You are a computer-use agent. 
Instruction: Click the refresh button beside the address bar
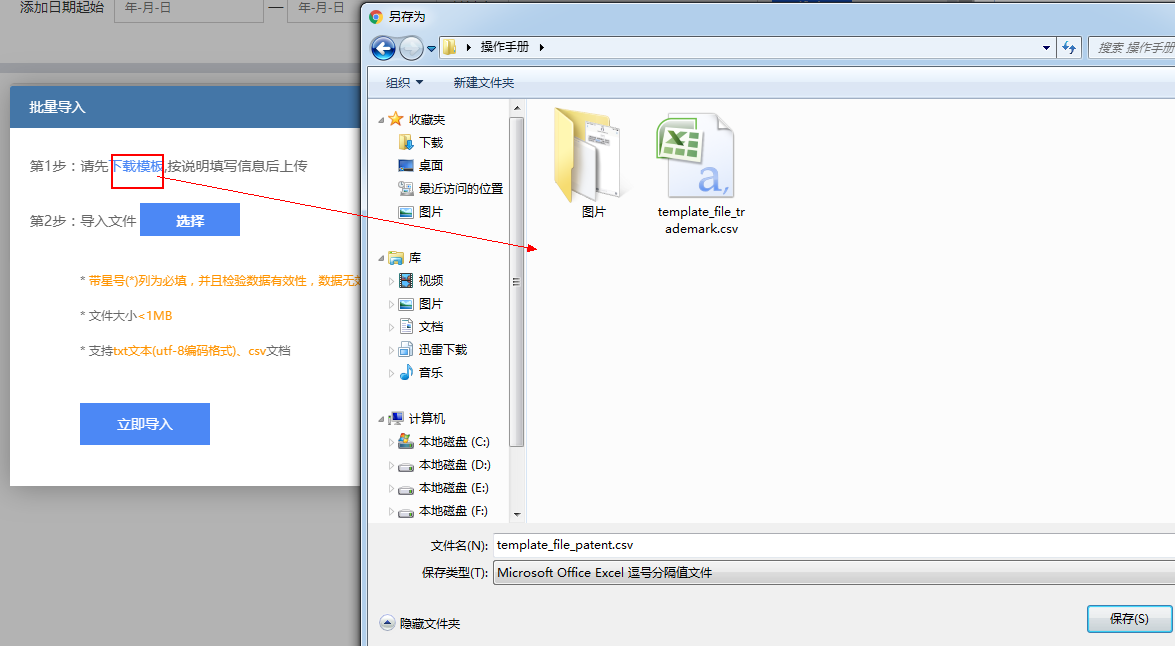[1069, 48]
